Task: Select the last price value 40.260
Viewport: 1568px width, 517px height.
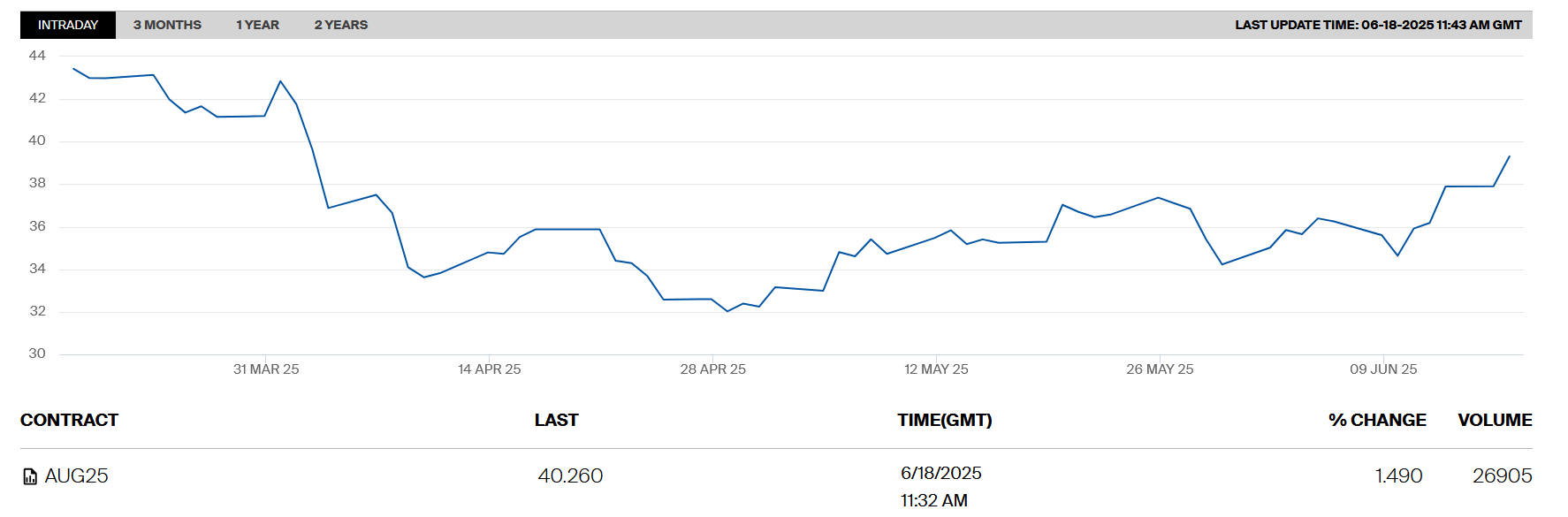Action: [570, 476]
